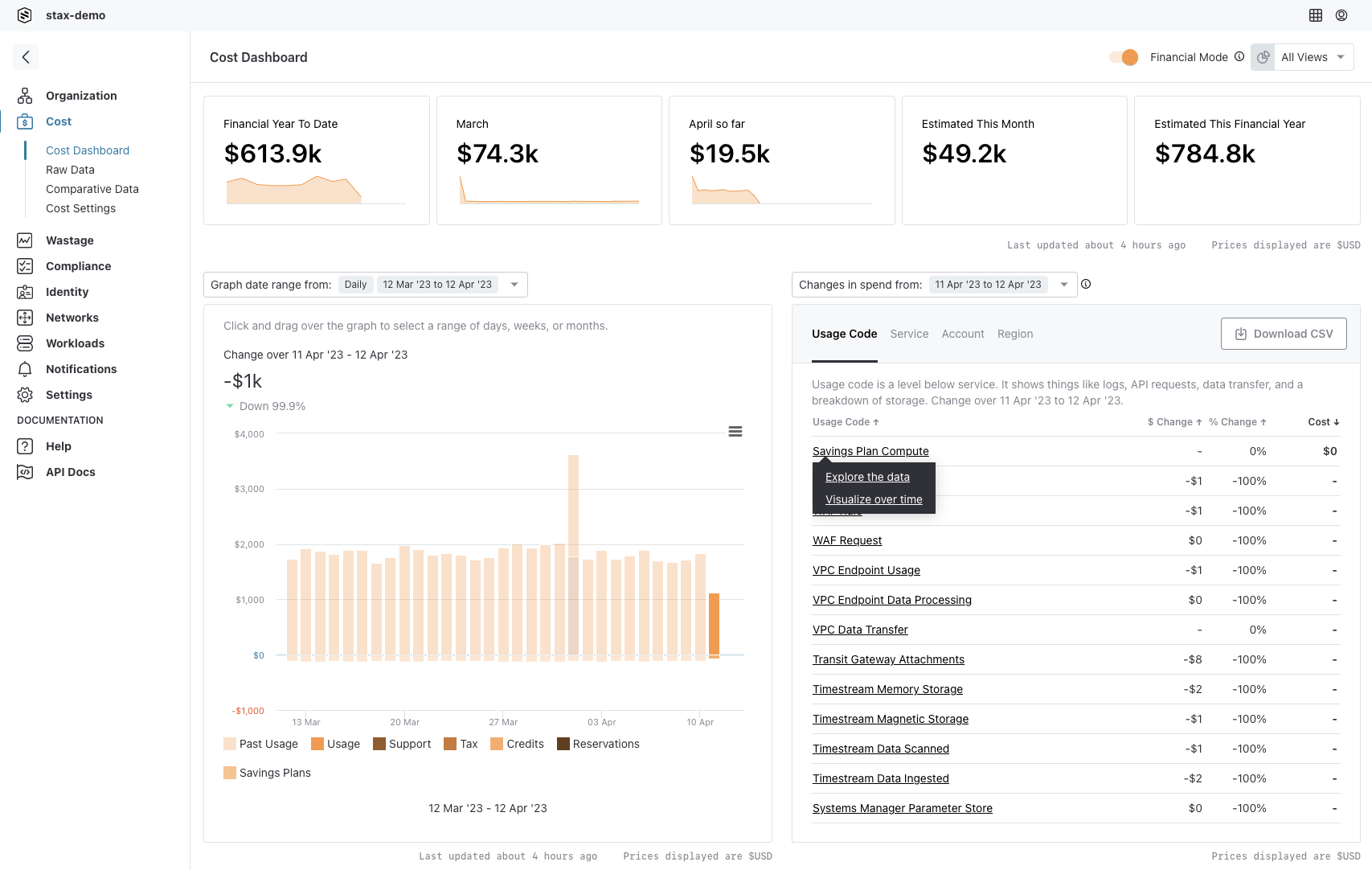Click the views pie chart icon
The width and height of the screenshot is (1372, 870).
(1263, 57)
